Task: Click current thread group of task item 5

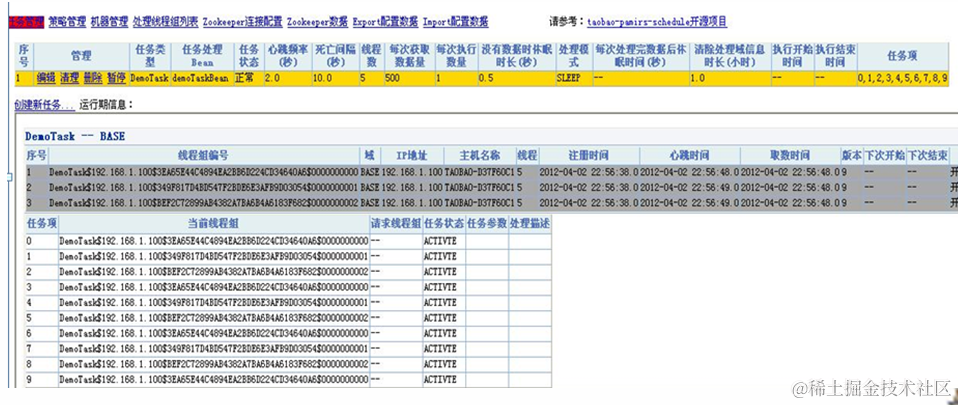Action: pos(214,318)
